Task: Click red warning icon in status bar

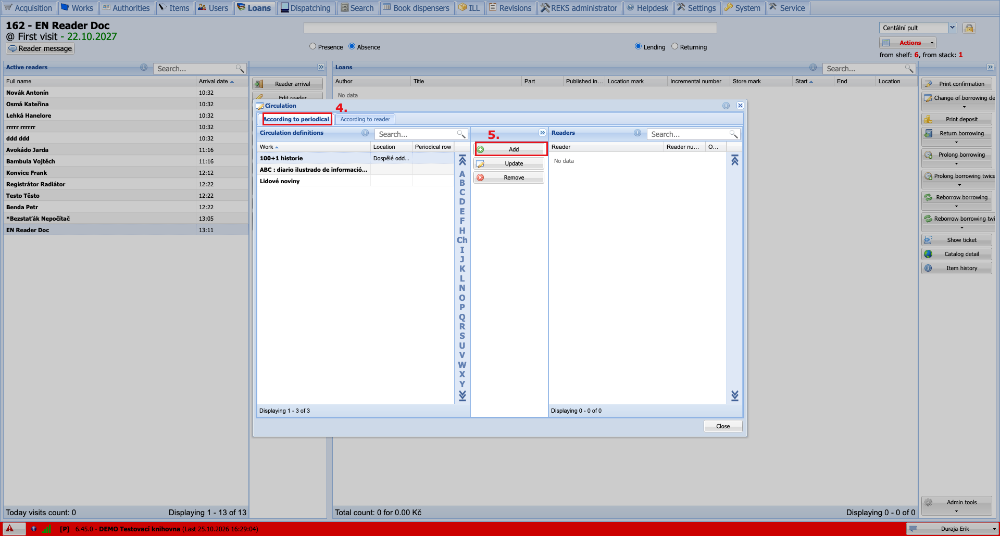Action: click(x=10, y=528)
